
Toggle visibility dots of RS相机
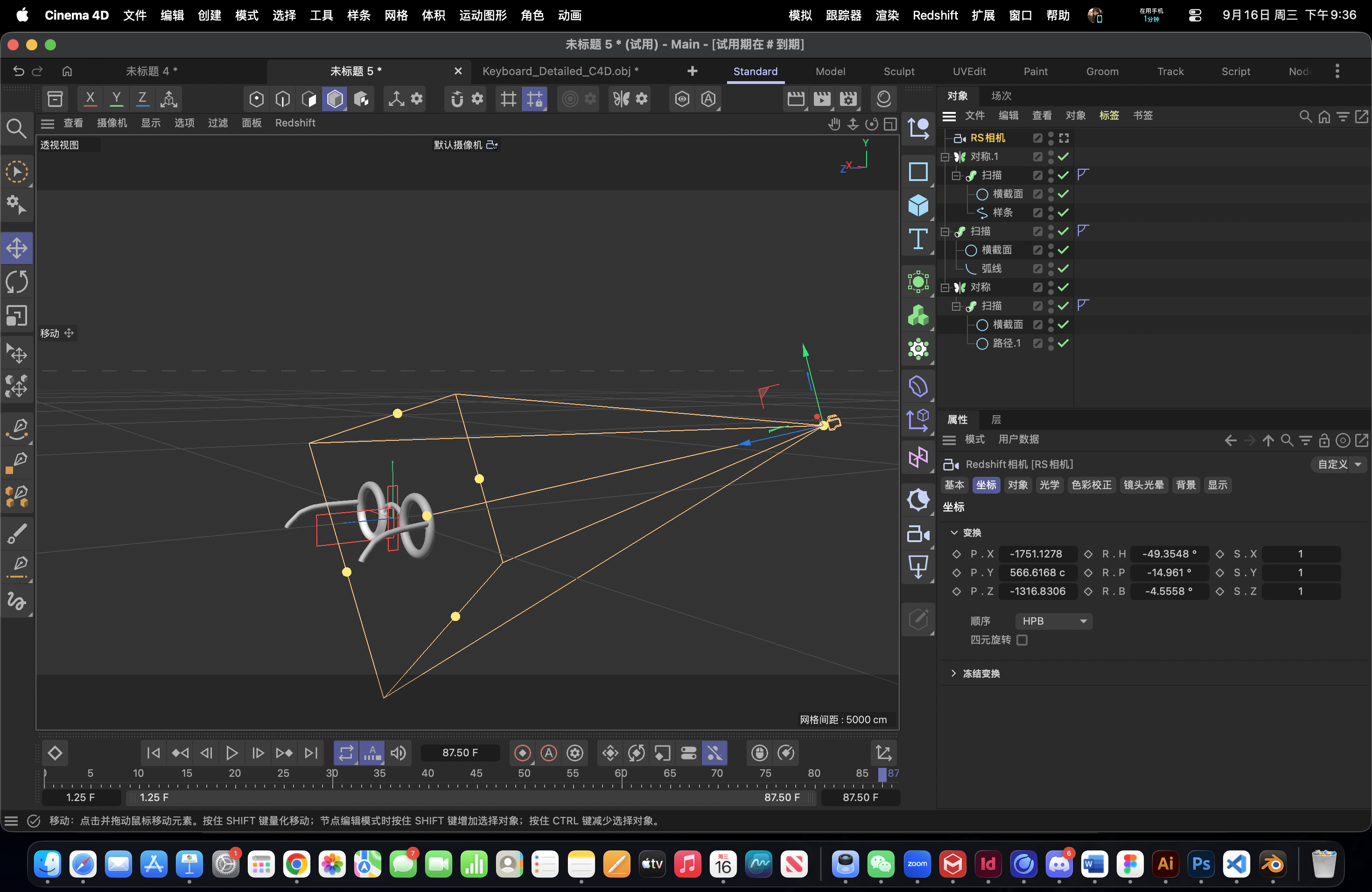pyautogui.click(x=1051, y=138)
